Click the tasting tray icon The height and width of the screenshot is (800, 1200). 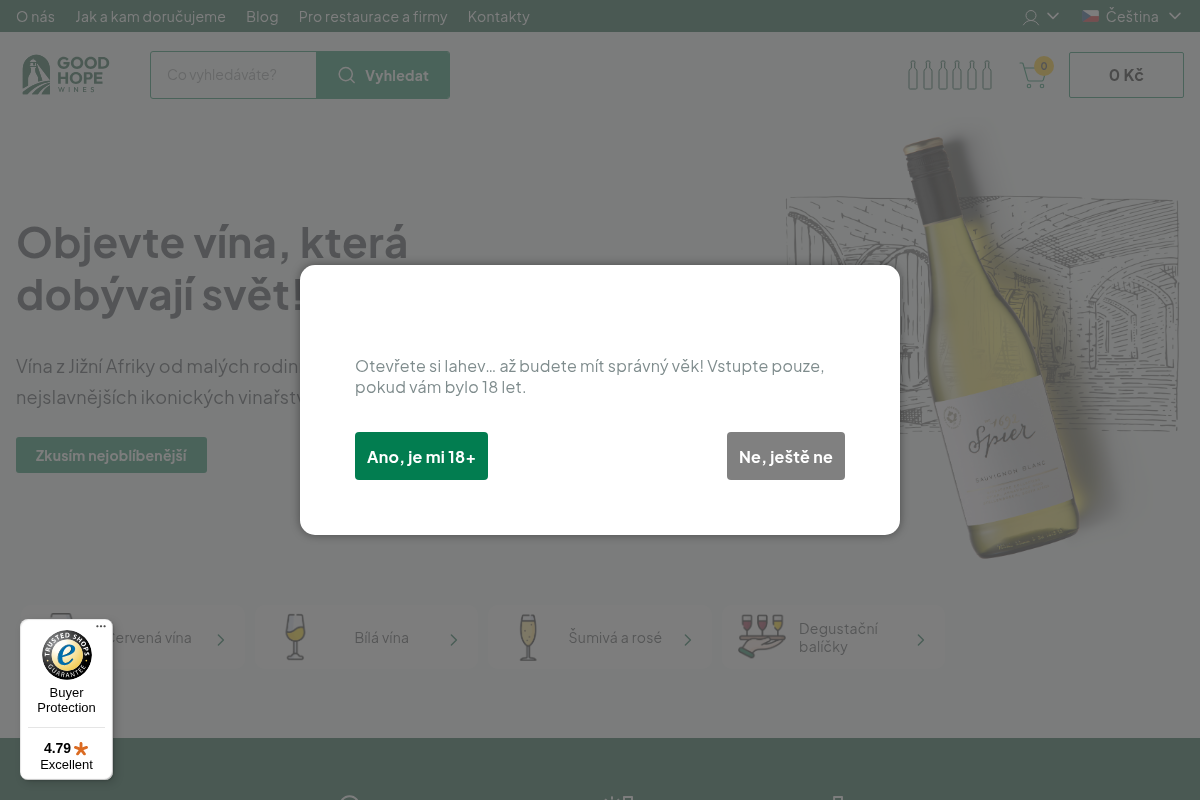click(762, 637)
